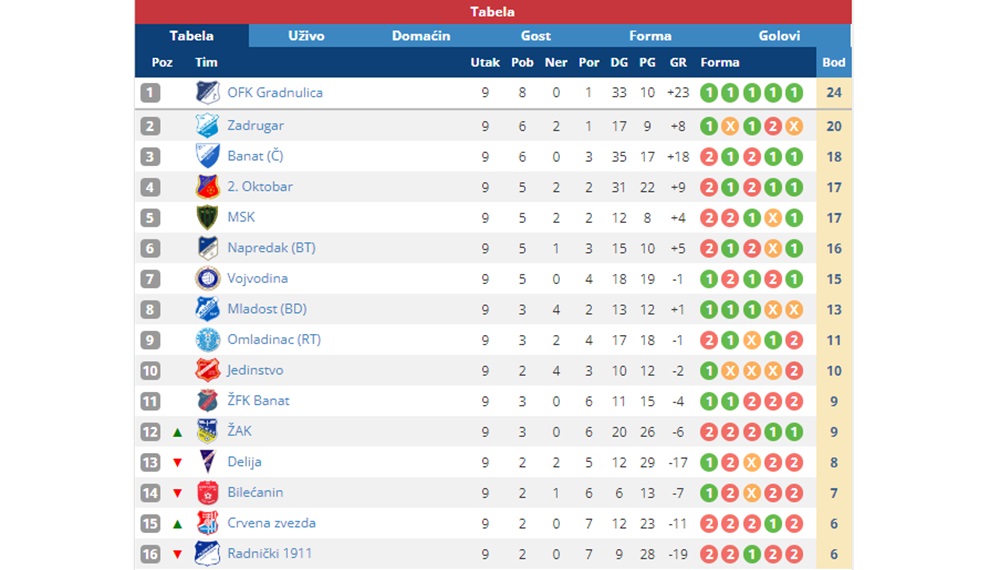This screenshot has width=1000, height=570.
Task: Open the Omladinac (RT) team link
Action: (x=274, y=340)
